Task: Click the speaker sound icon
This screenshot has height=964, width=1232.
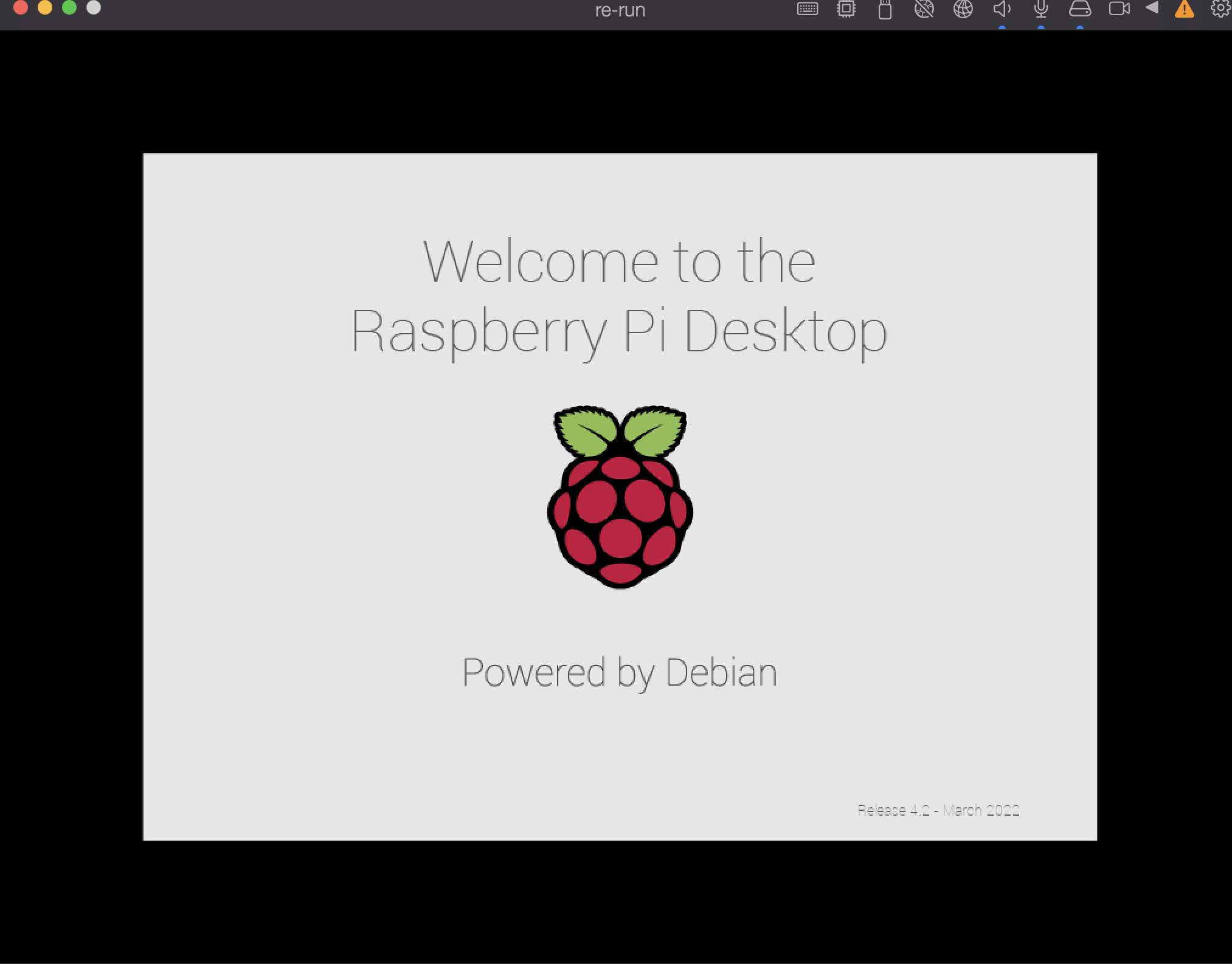Action: coord(1002,9)
